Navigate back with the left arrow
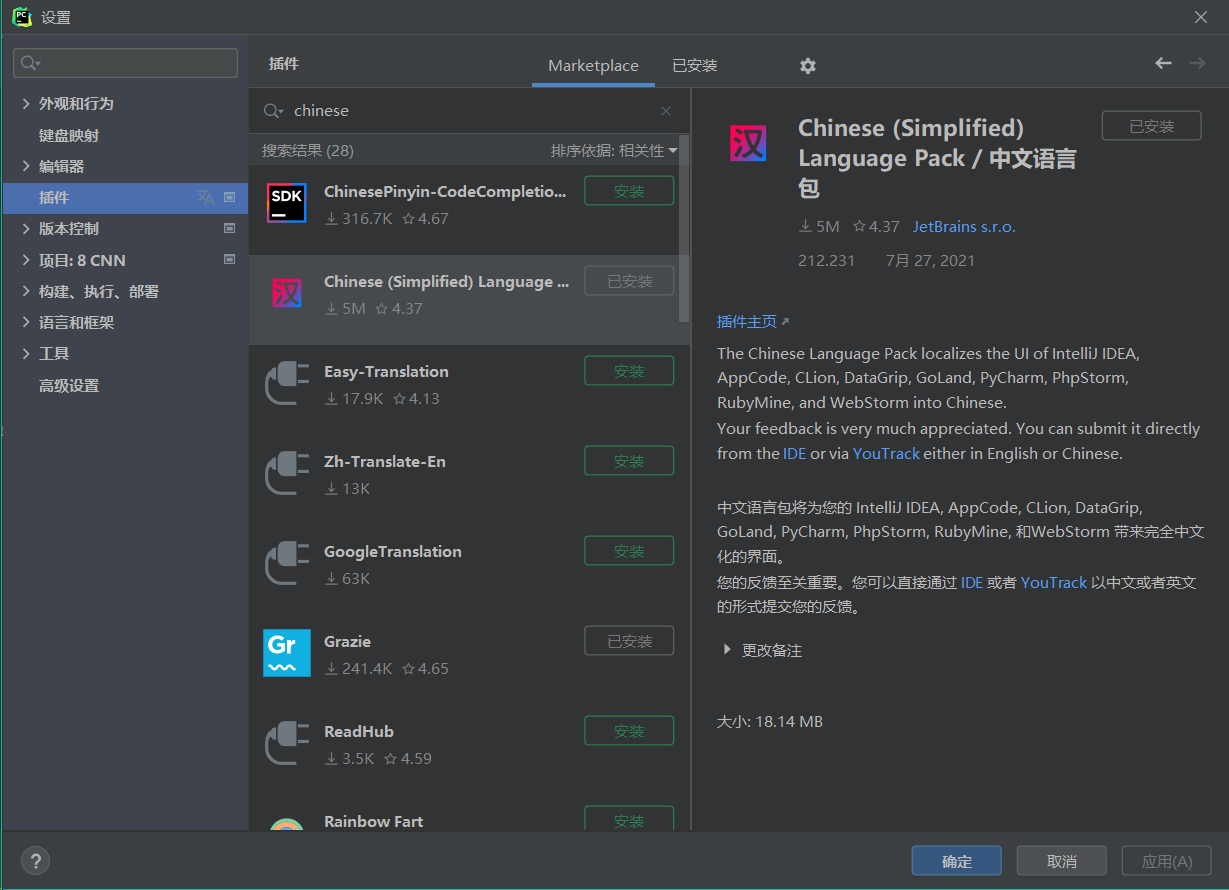The width and height of the screenshot is (1229, 890). tap(1163, 63)
